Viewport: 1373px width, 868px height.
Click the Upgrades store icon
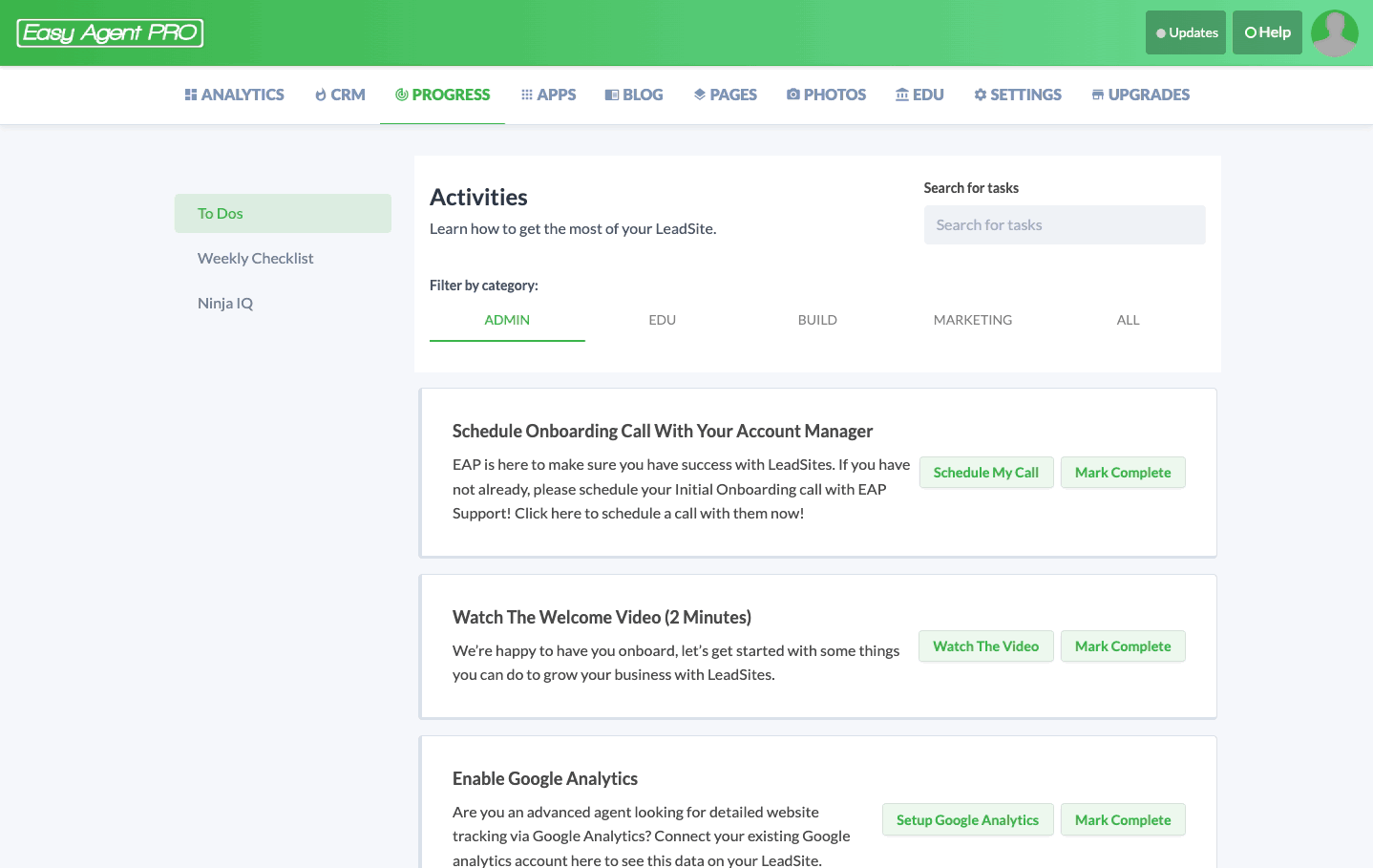point(1098,95)
